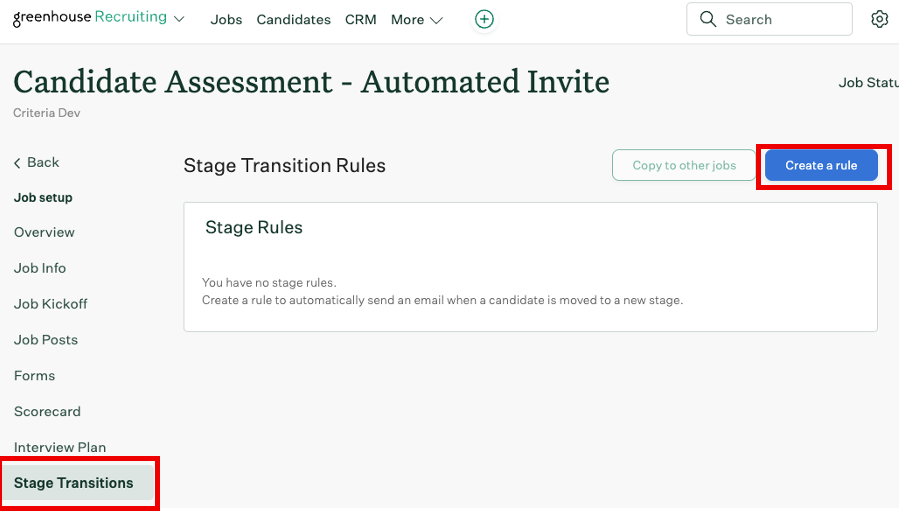Go to the Candidates menu
Viewport: 899px width, 519px height.
[293, 19]
